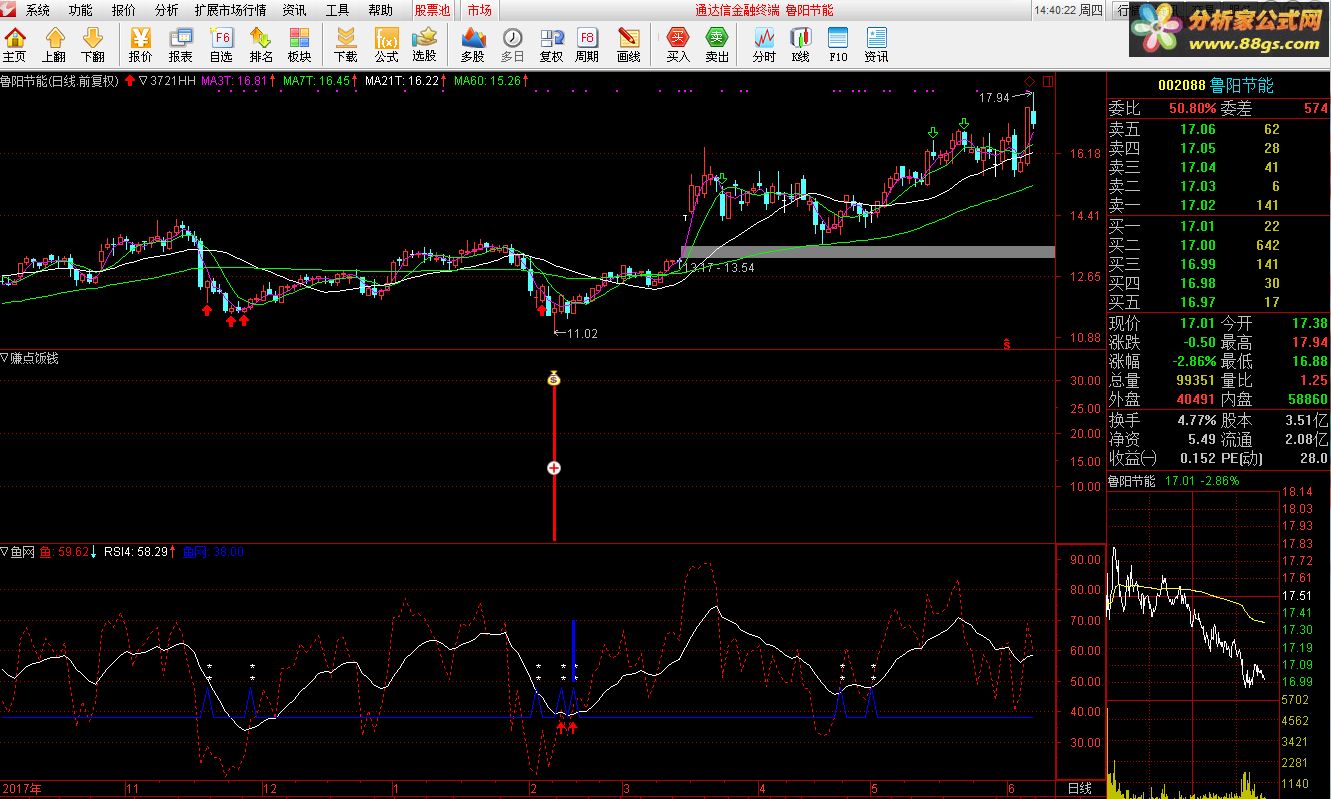
Task: Click the RSI4: 58.29 indicator label
Action: pyautogui.click(x=138, y=552)
